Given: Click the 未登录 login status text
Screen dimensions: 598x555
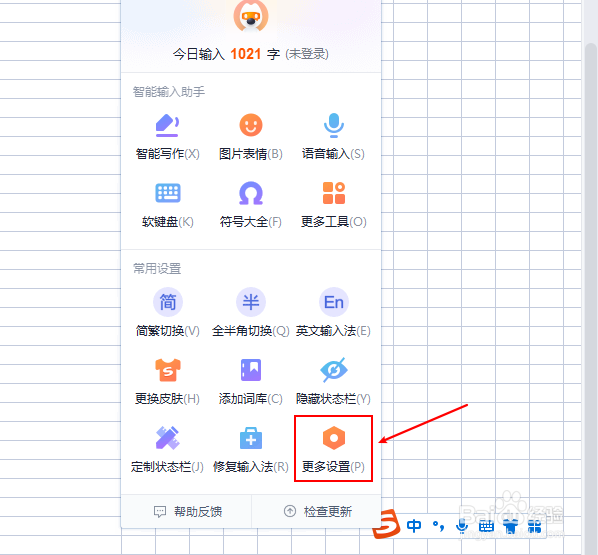Looking at the screenshot, I should click(x=307, y=54).
